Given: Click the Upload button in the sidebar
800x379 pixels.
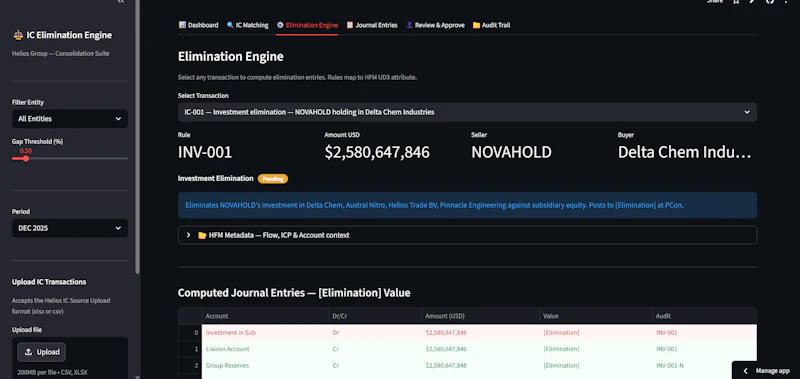Looking at the screenshot, I should tap(41, 352).
